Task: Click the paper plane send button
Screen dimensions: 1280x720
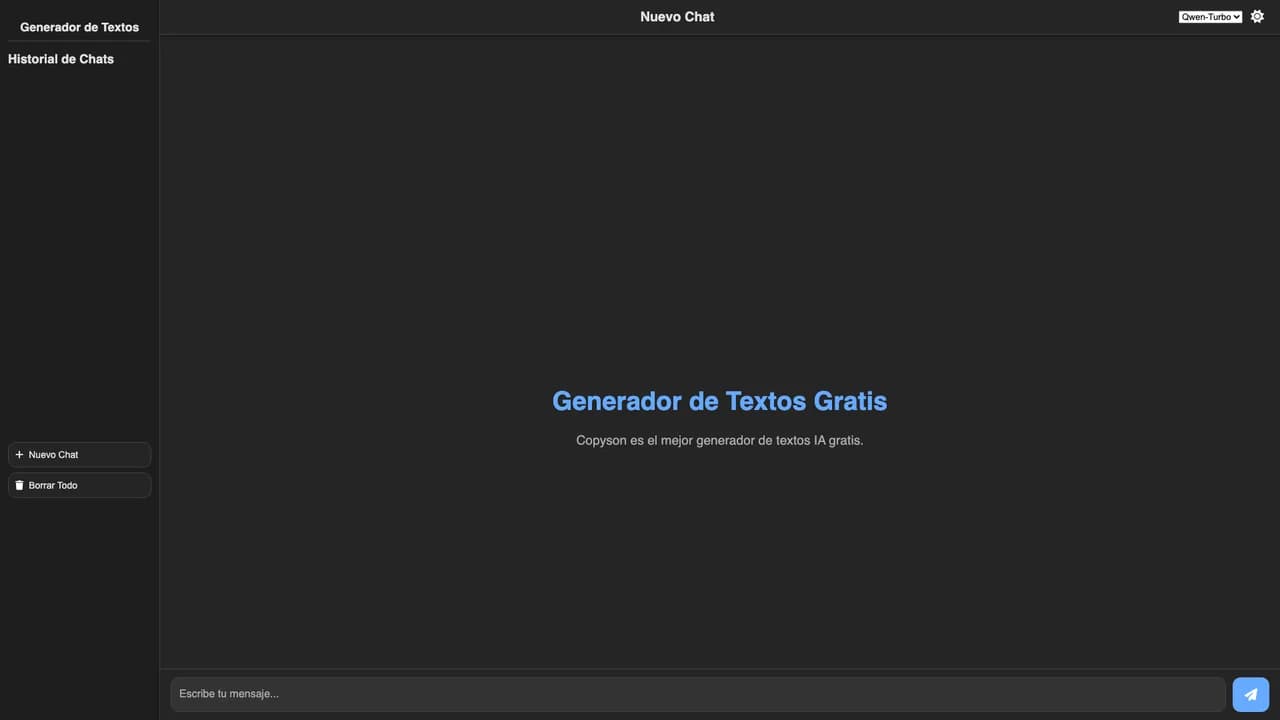Action: click(x=1250, y=694)
